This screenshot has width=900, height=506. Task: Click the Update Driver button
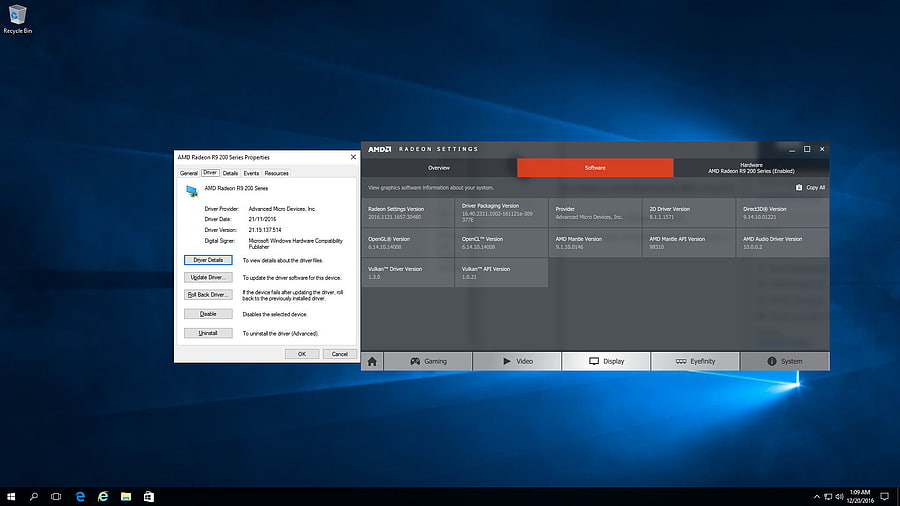(x=208, y=278)
